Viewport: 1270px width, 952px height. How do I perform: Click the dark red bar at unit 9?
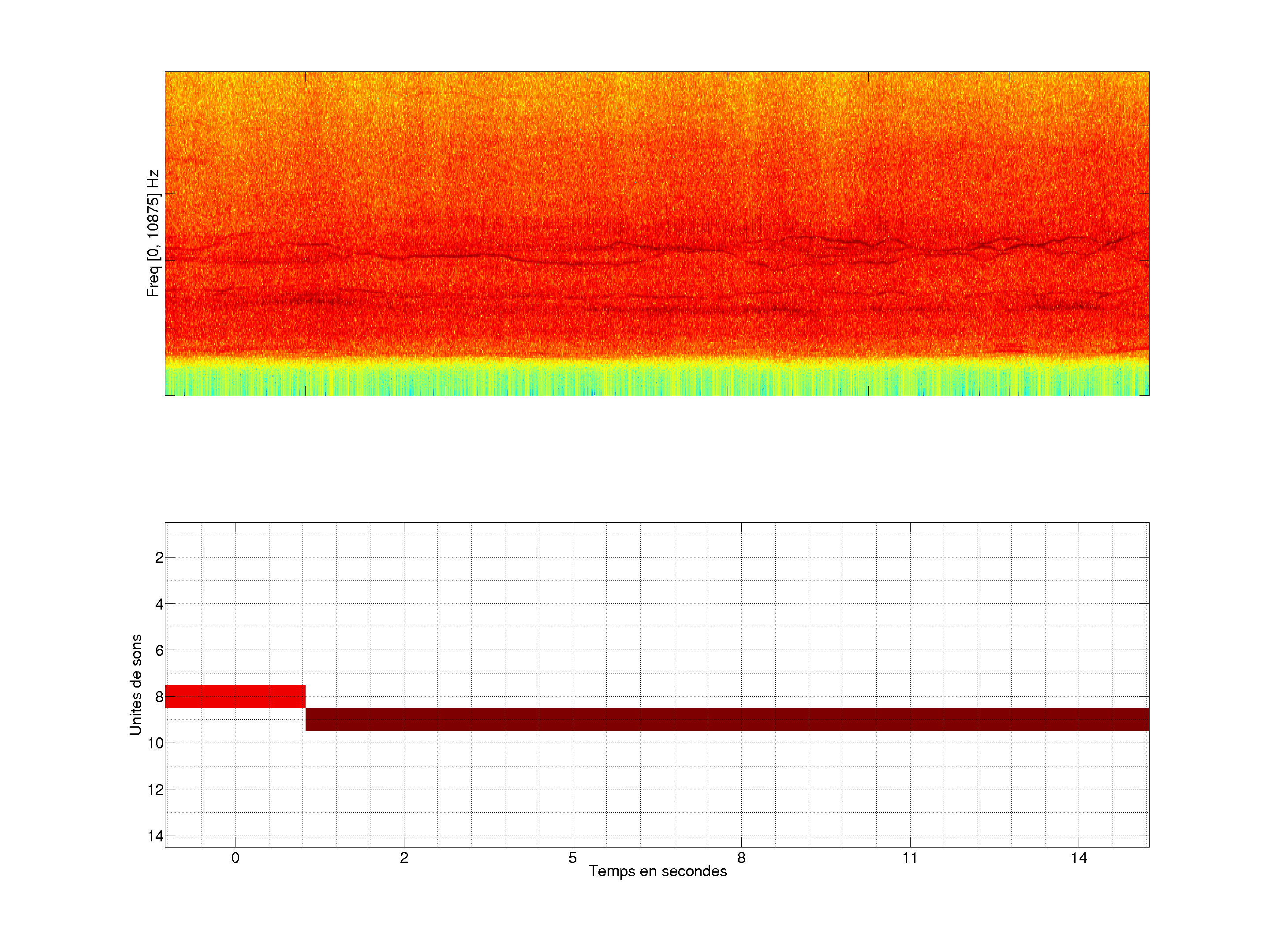coord(727,719)
